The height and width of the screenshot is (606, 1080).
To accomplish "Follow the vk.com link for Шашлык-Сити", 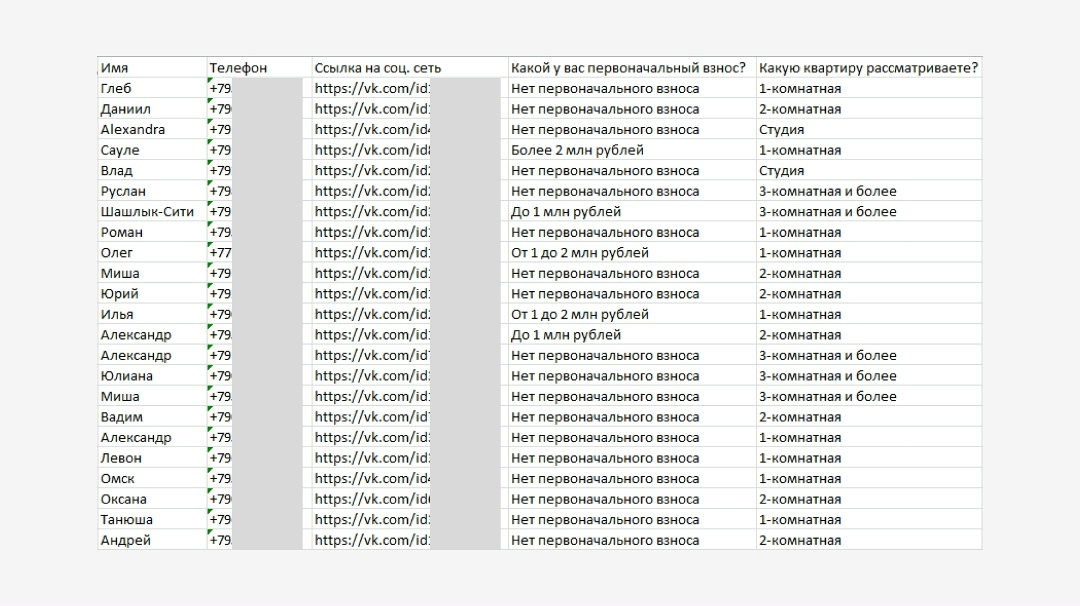I will pos(372,211).
